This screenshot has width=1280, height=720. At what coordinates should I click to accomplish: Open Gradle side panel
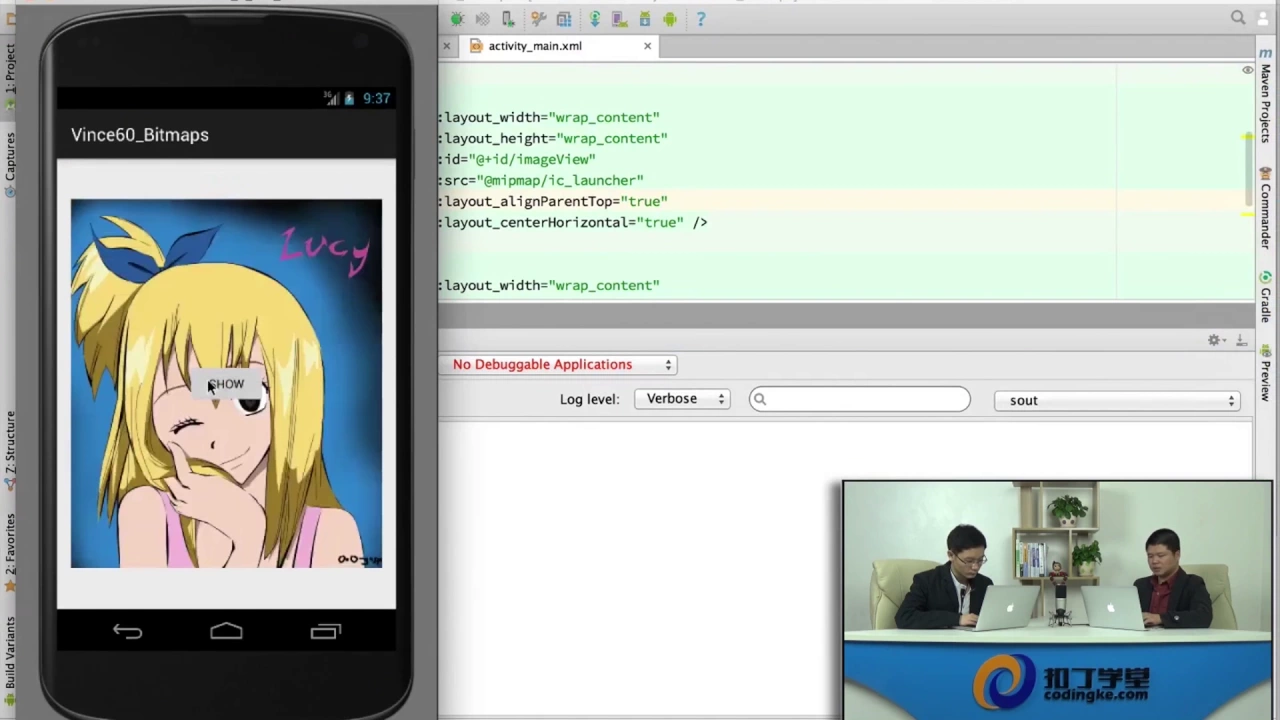[x=1266, y=297]
